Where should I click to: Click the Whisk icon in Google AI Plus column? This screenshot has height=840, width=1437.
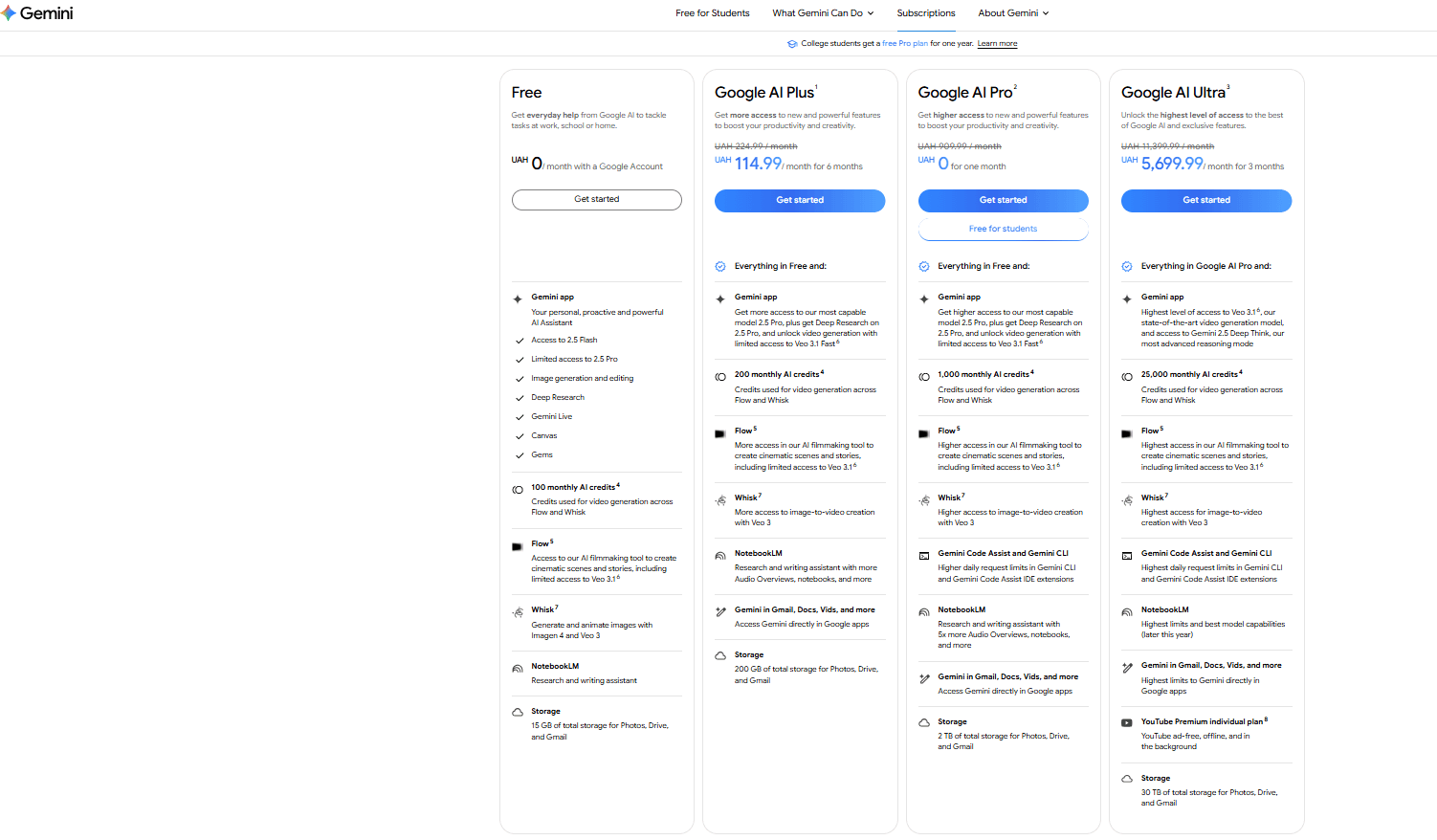[720, 500]
